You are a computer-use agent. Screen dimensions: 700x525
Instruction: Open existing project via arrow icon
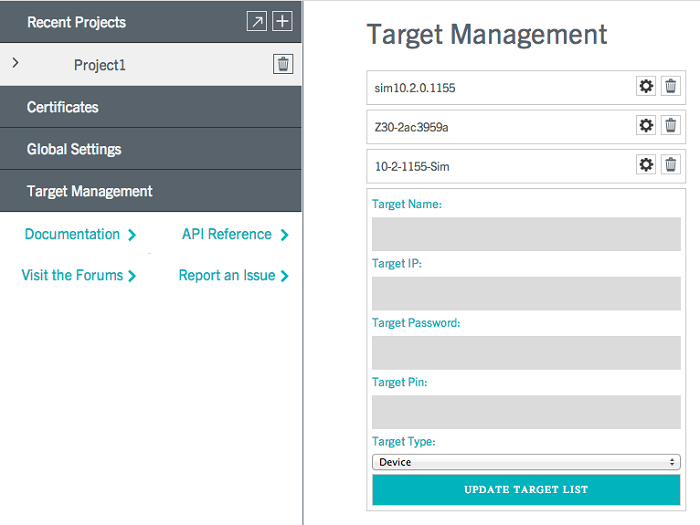coord(257,21)
